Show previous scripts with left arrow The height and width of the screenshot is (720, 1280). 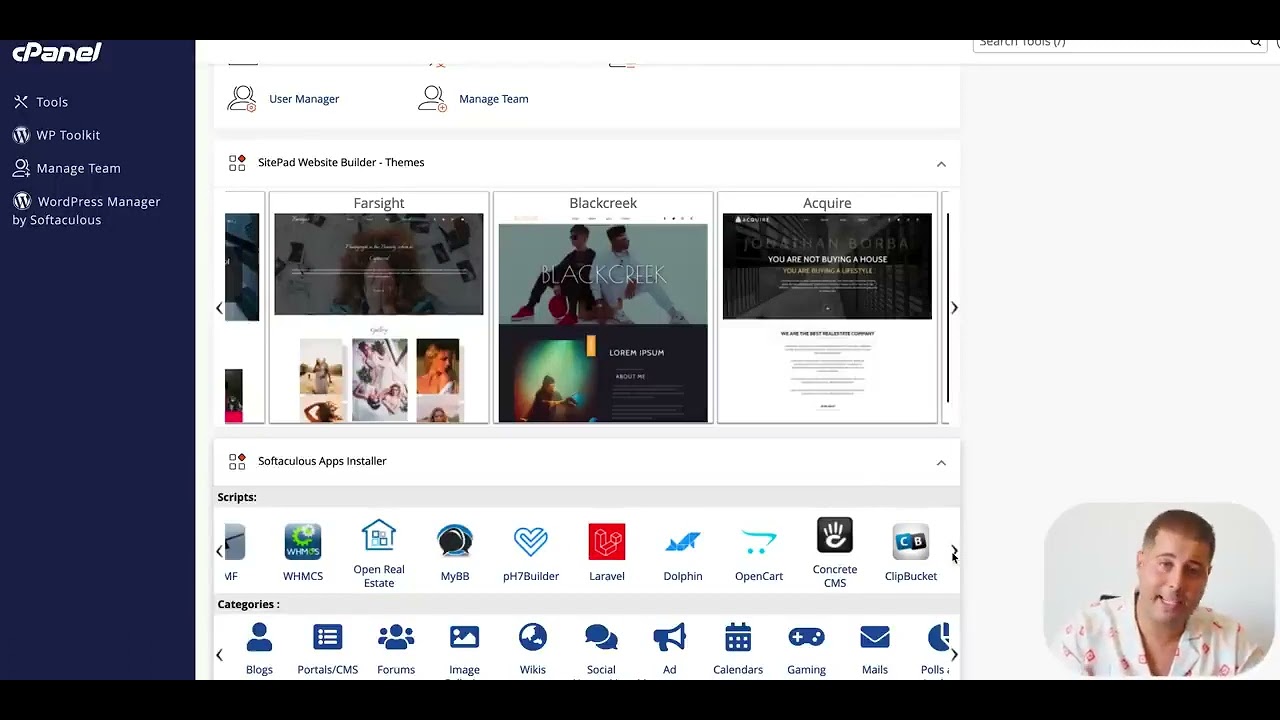point(219,551)
